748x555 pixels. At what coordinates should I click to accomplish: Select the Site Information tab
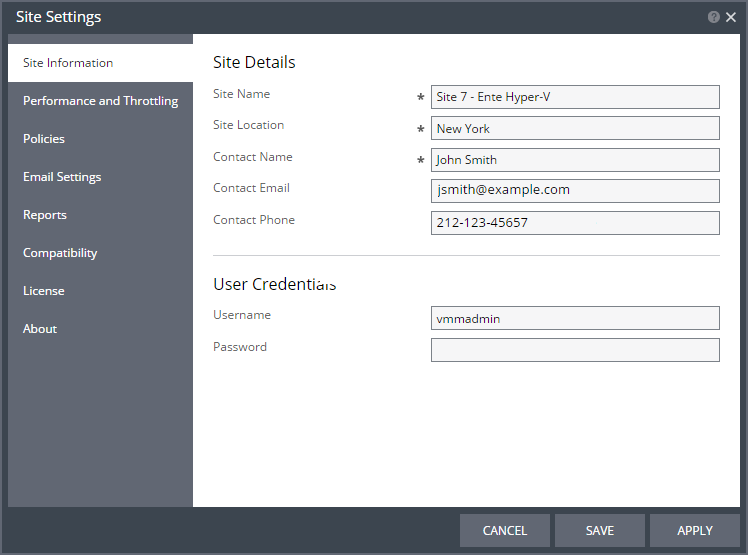tap(100, 63)
